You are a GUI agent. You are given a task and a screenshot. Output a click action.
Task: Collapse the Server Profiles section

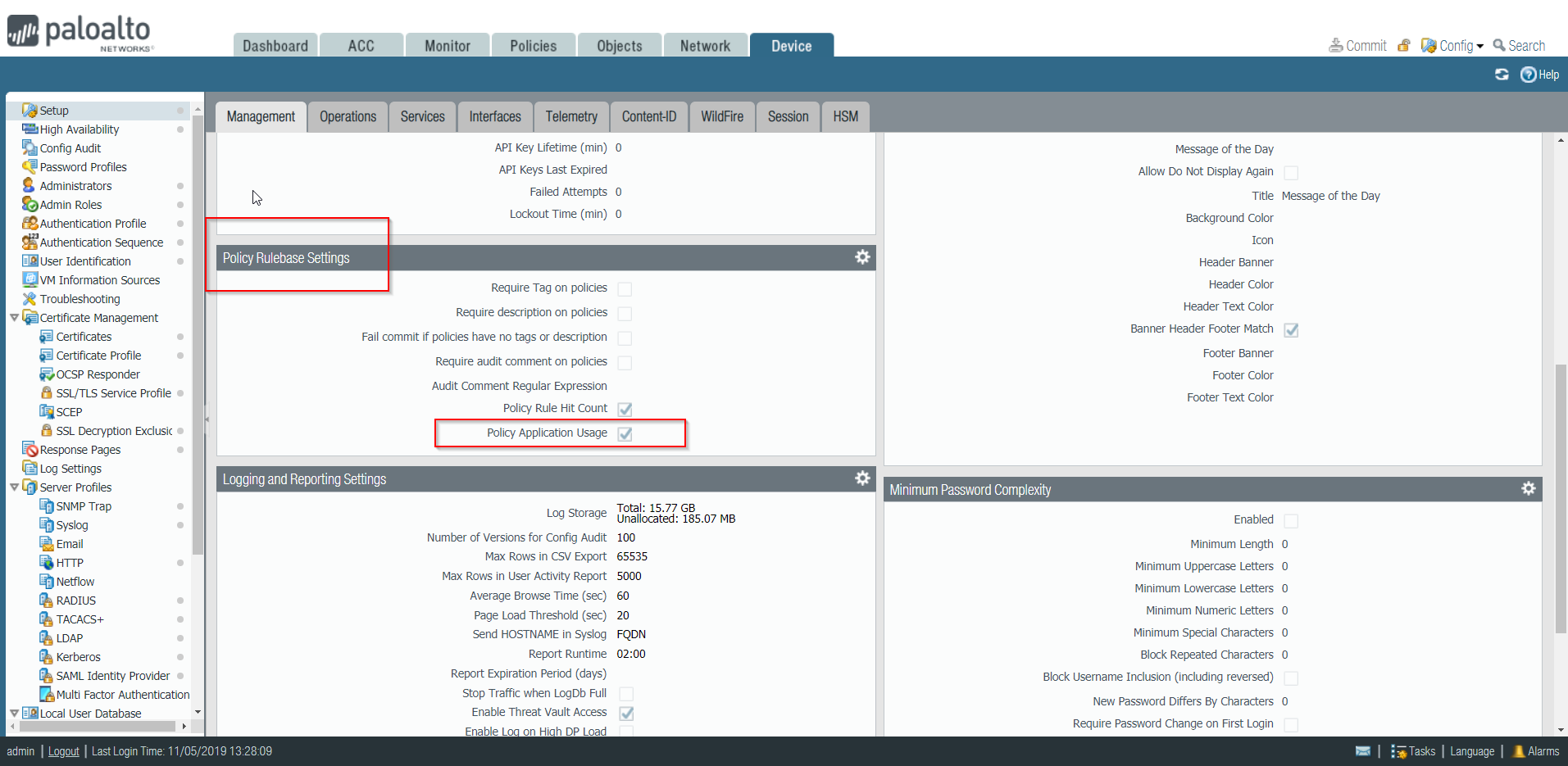click(x=14, y=487)
